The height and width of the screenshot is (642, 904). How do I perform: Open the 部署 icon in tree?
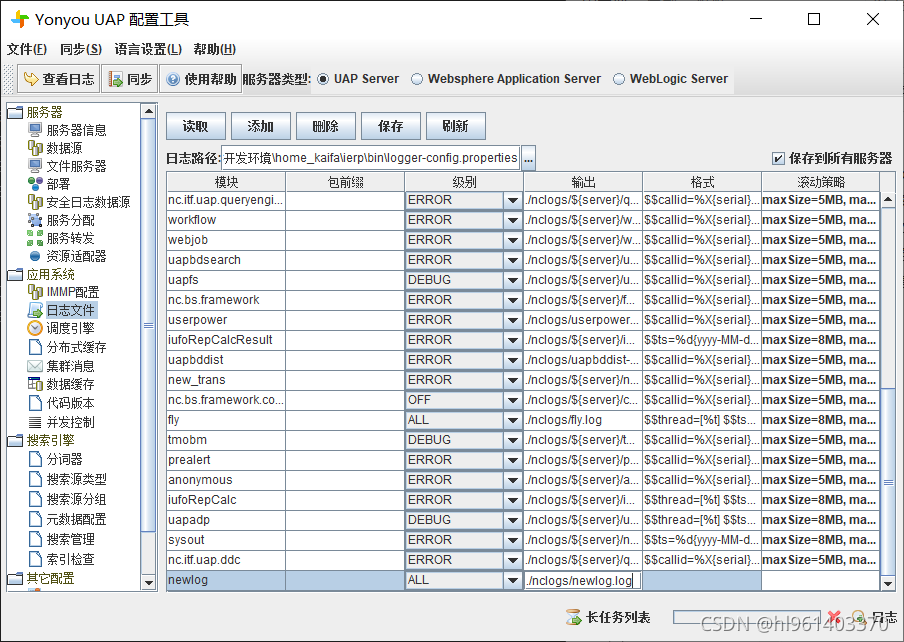35,184
